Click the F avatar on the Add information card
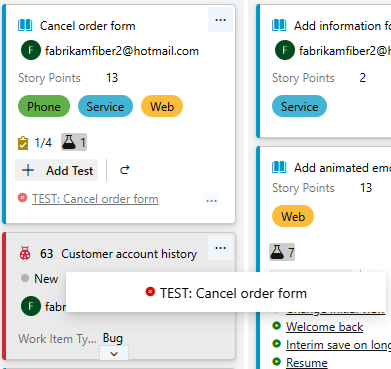Image resolution: width=391 pixels, height=369 pixels. coord(285,50)
